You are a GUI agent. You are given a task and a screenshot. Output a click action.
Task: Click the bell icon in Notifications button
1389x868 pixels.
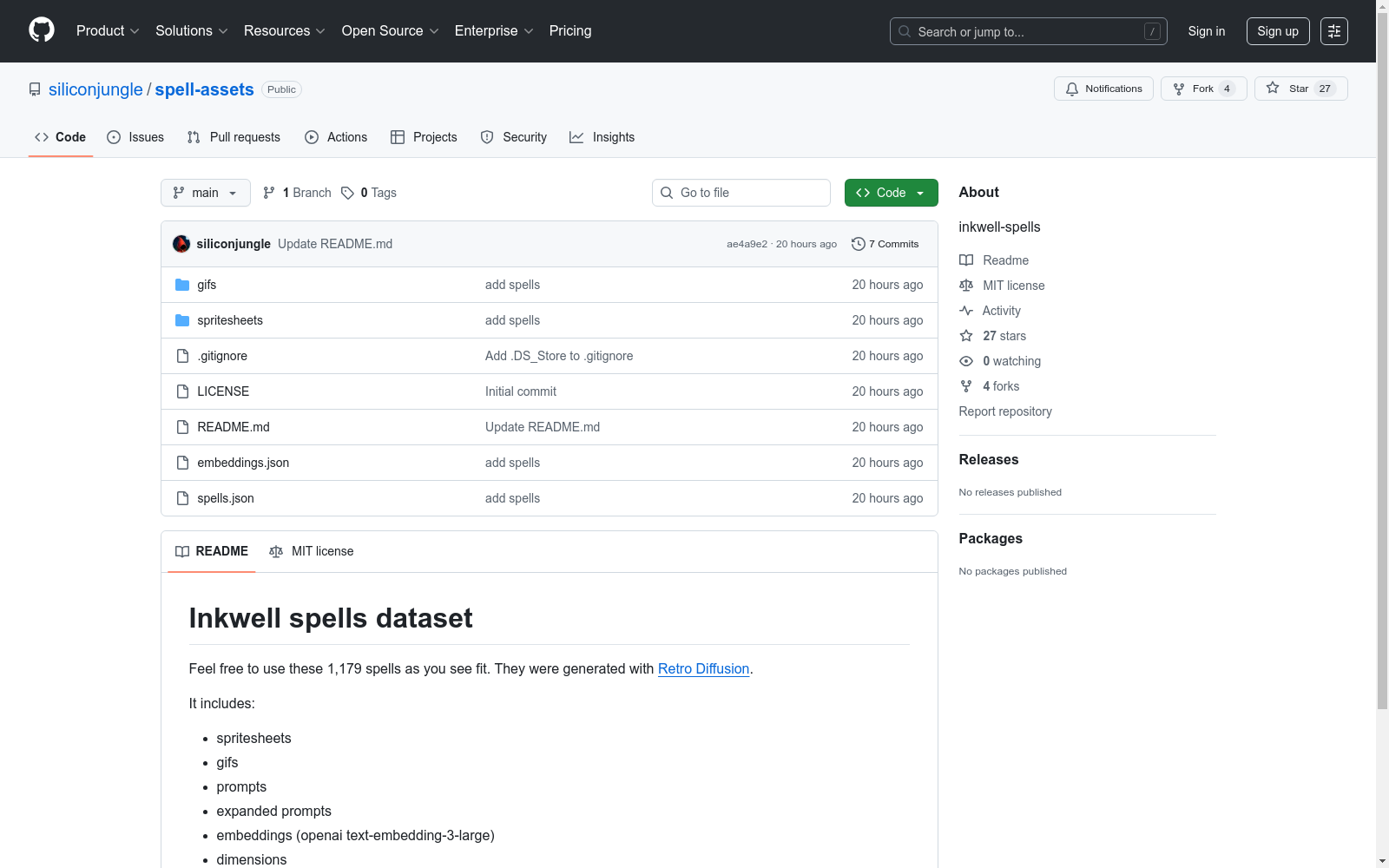[1072, 89]
